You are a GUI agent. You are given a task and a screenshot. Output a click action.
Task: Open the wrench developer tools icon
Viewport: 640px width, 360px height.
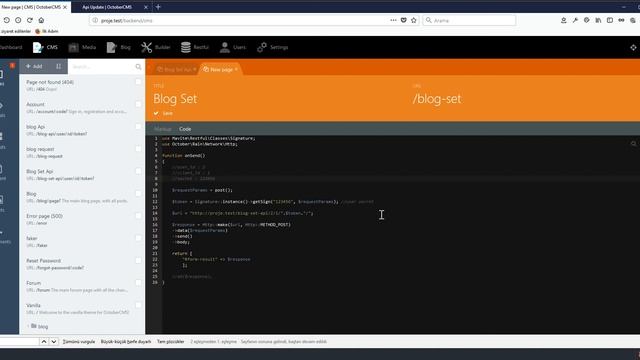tap(575, 20)
